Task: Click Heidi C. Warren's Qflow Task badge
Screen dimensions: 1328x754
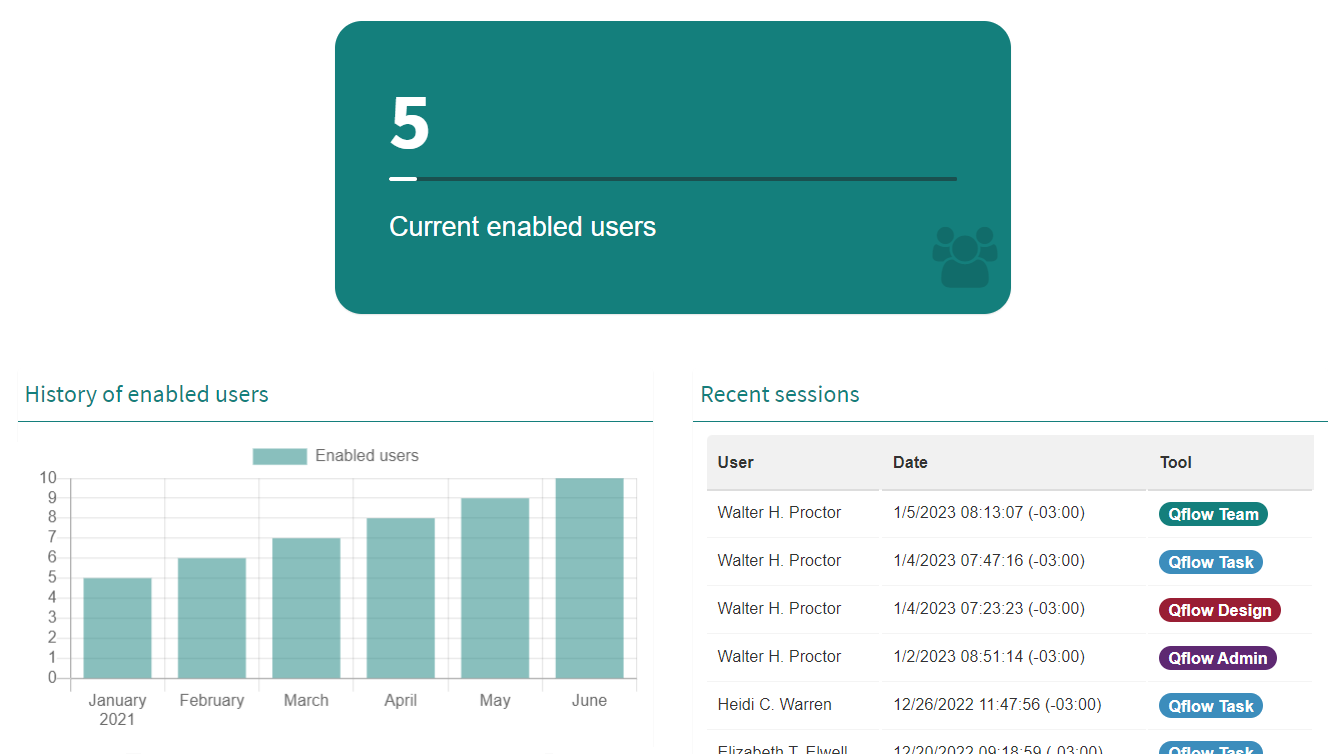Action: click(1210, 706)
